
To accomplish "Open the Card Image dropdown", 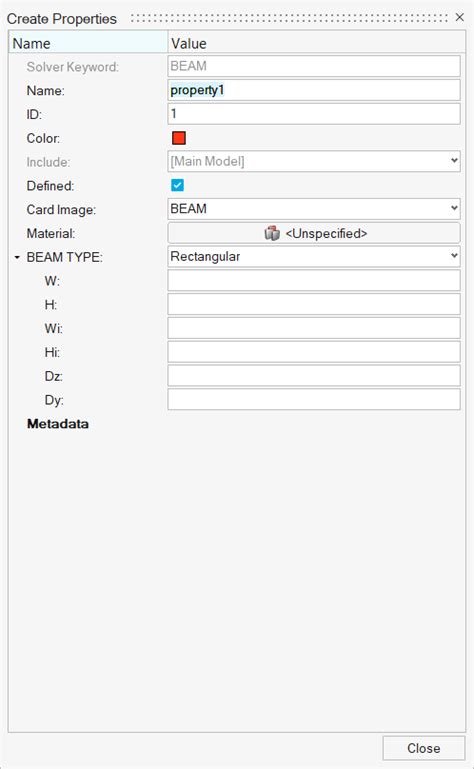I will coord(314,209).
